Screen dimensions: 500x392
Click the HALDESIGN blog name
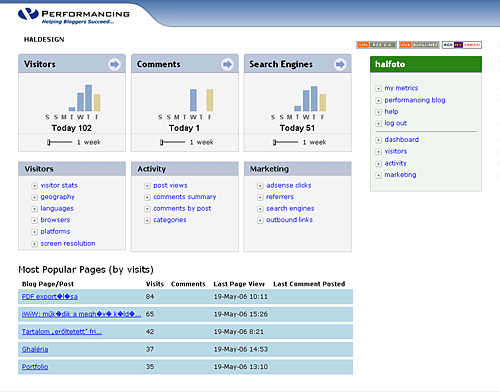point(44,40)
